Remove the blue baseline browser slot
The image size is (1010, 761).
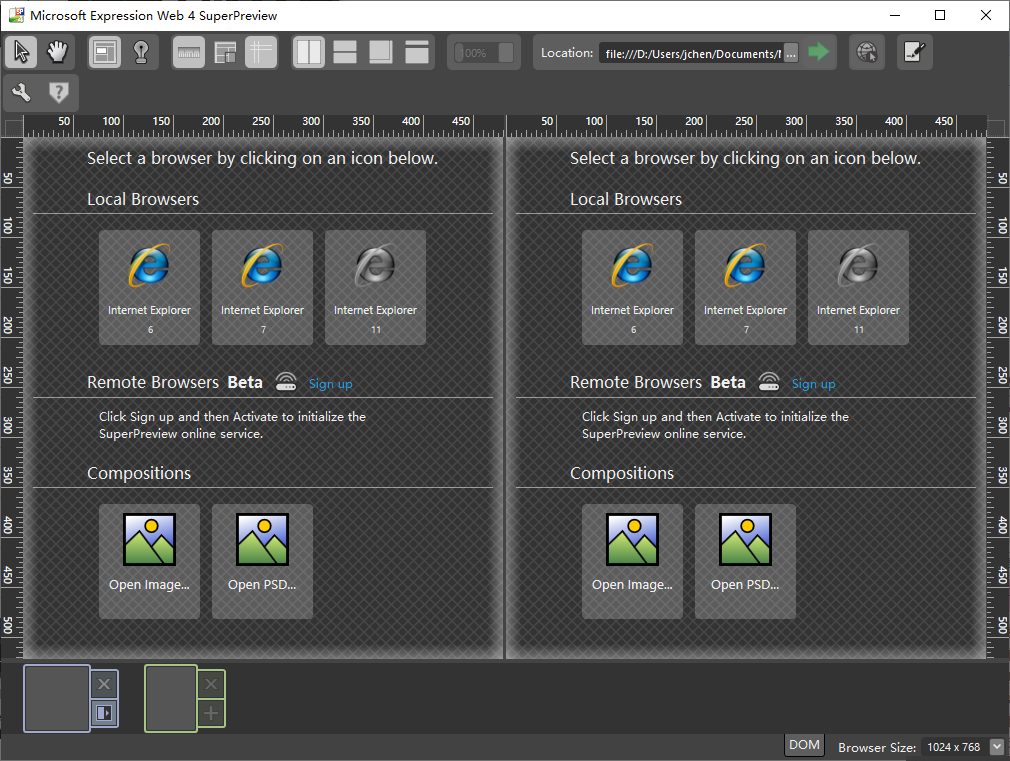click(104, 684)
